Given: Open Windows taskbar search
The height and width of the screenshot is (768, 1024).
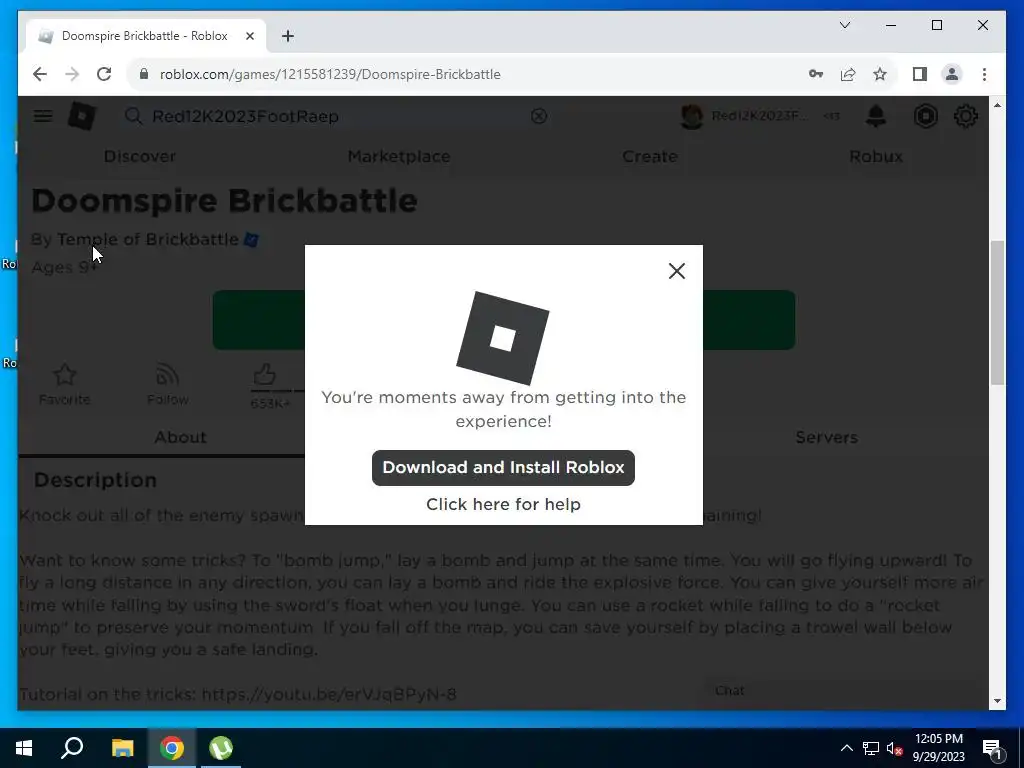Looking at the screenshot, I should click(x=72, y=748).
